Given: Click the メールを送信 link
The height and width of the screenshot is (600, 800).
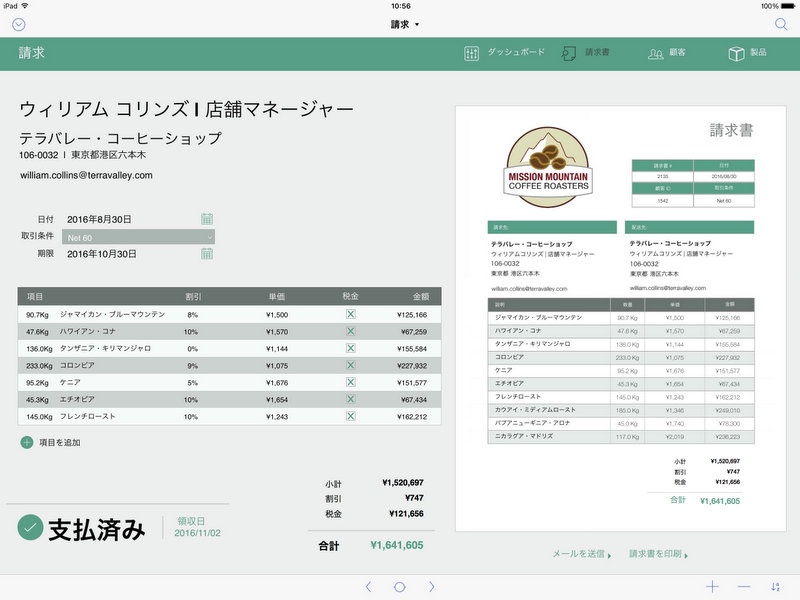Looking at the screenshot, I should (x=583, y=553).
